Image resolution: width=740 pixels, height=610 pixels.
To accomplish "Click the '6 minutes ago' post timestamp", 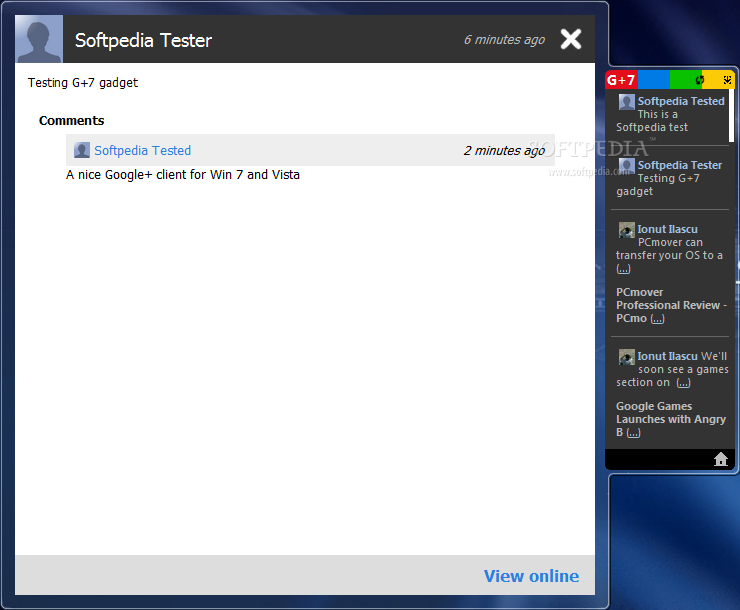I will [x=504, y=40].
